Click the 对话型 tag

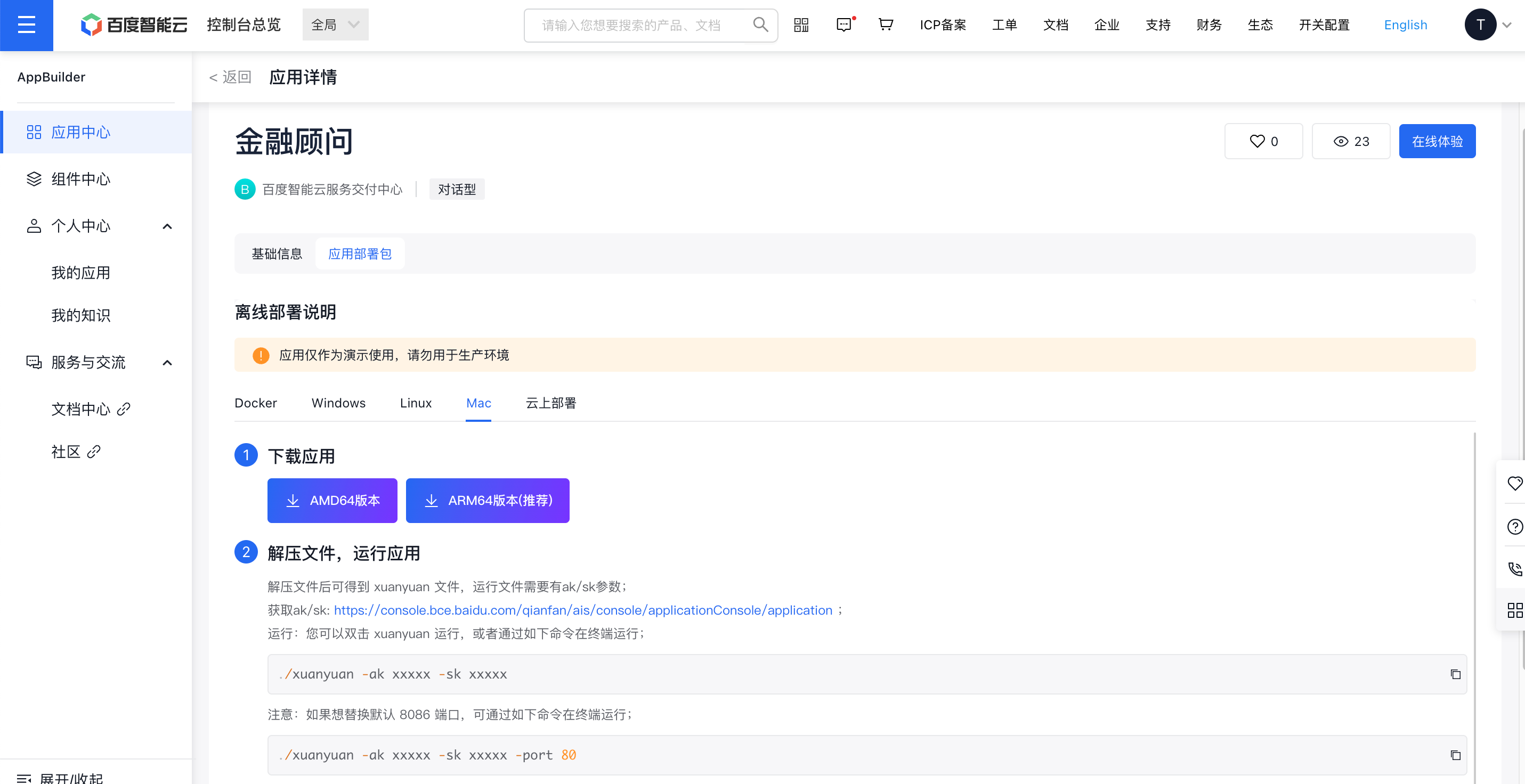click(457, 190)
